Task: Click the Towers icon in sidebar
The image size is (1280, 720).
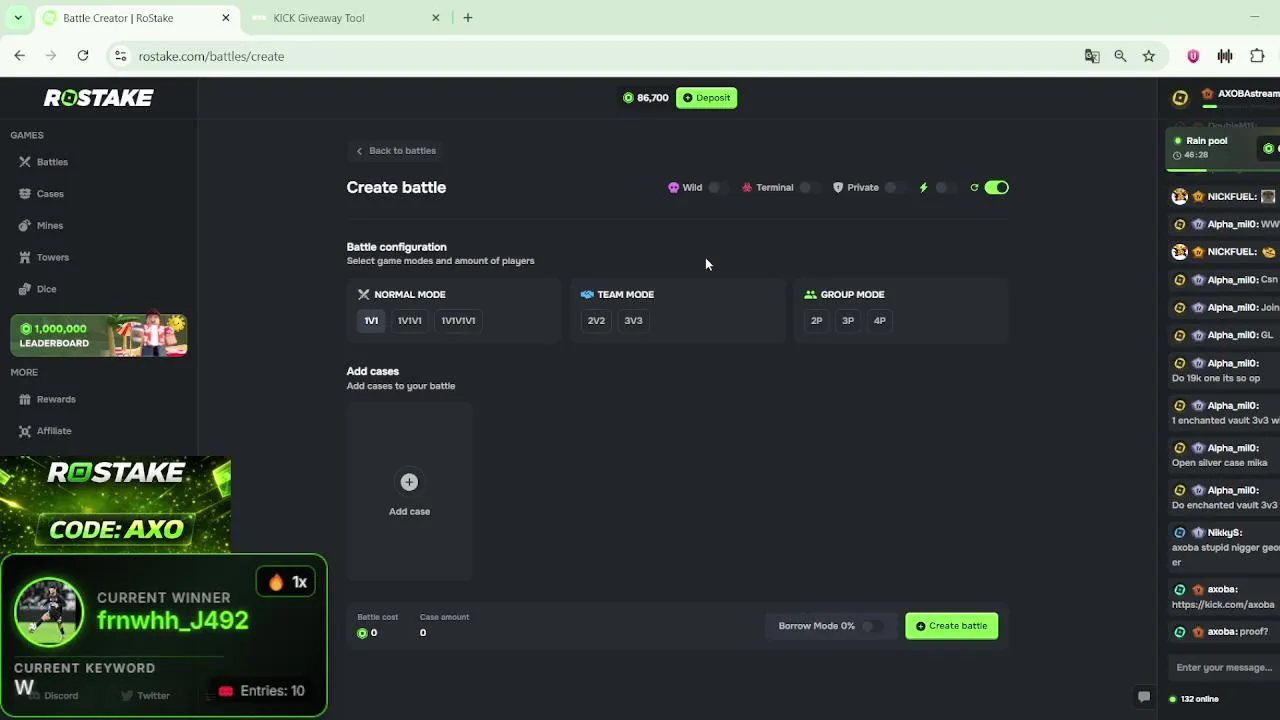Action: tap(25, 257)
